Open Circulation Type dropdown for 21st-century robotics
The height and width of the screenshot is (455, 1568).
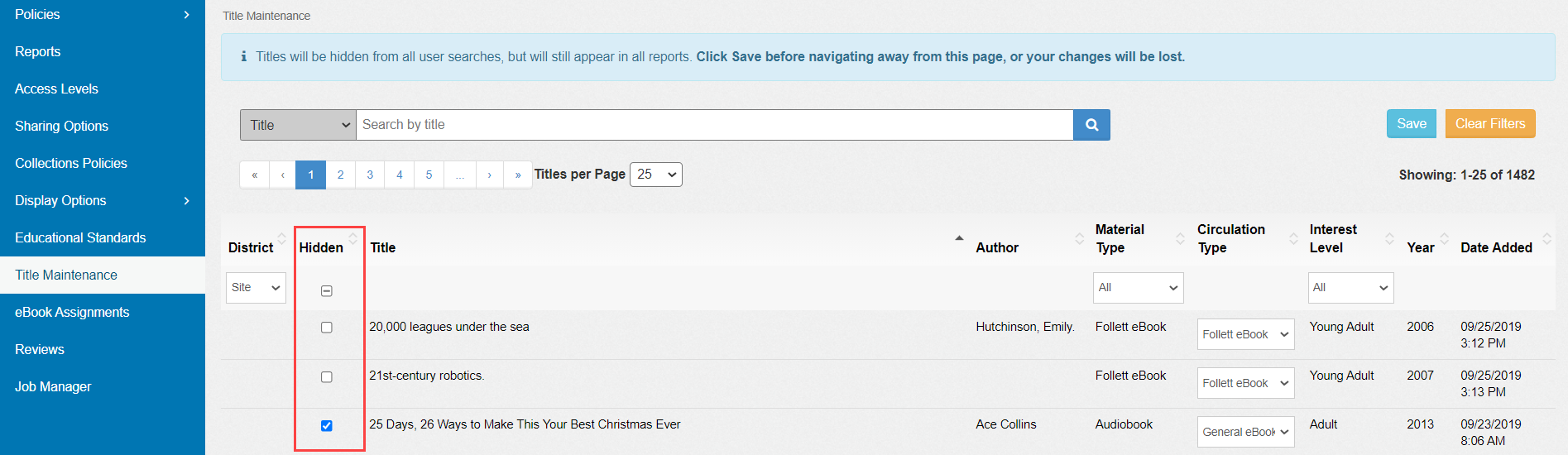(x=1245, y=383)
